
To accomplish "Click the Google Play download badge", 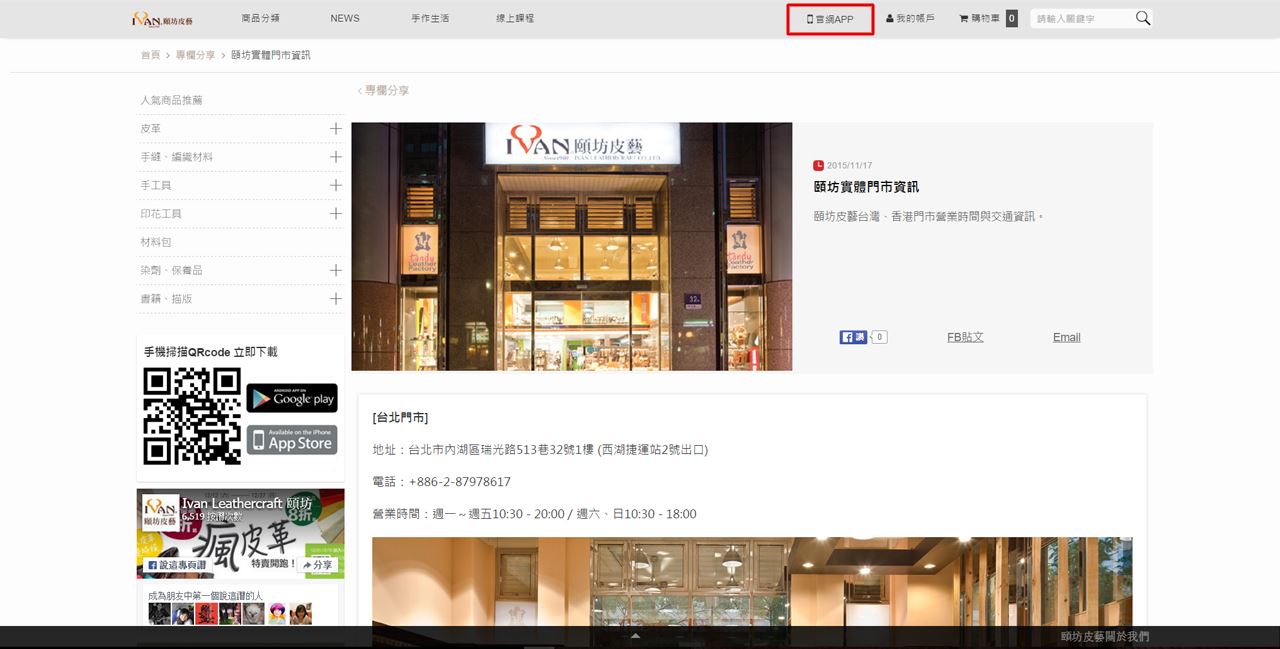I will coord(292,398).
